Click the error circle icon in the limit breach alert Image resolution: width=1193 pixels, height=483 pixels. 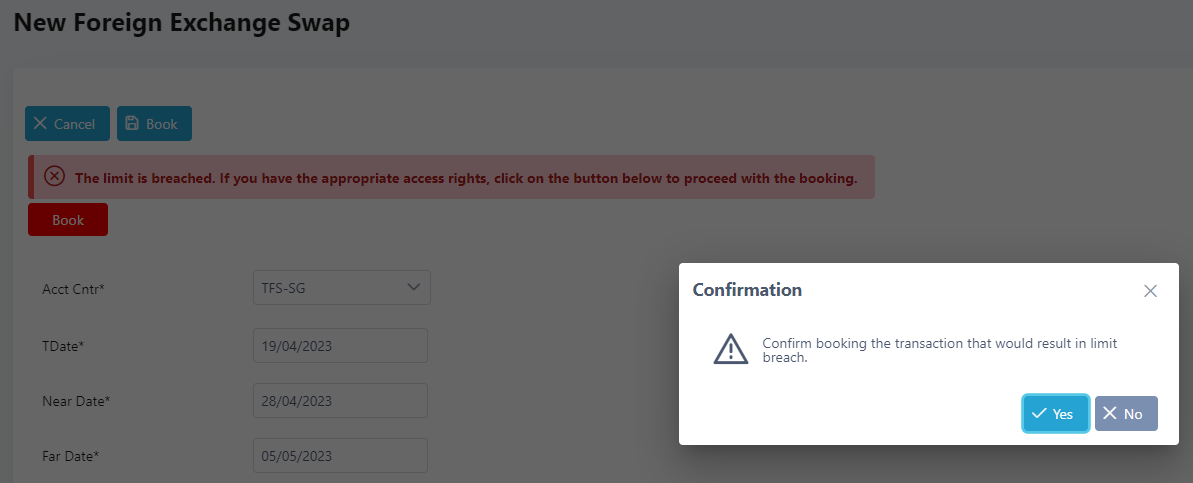click(55, 178)
